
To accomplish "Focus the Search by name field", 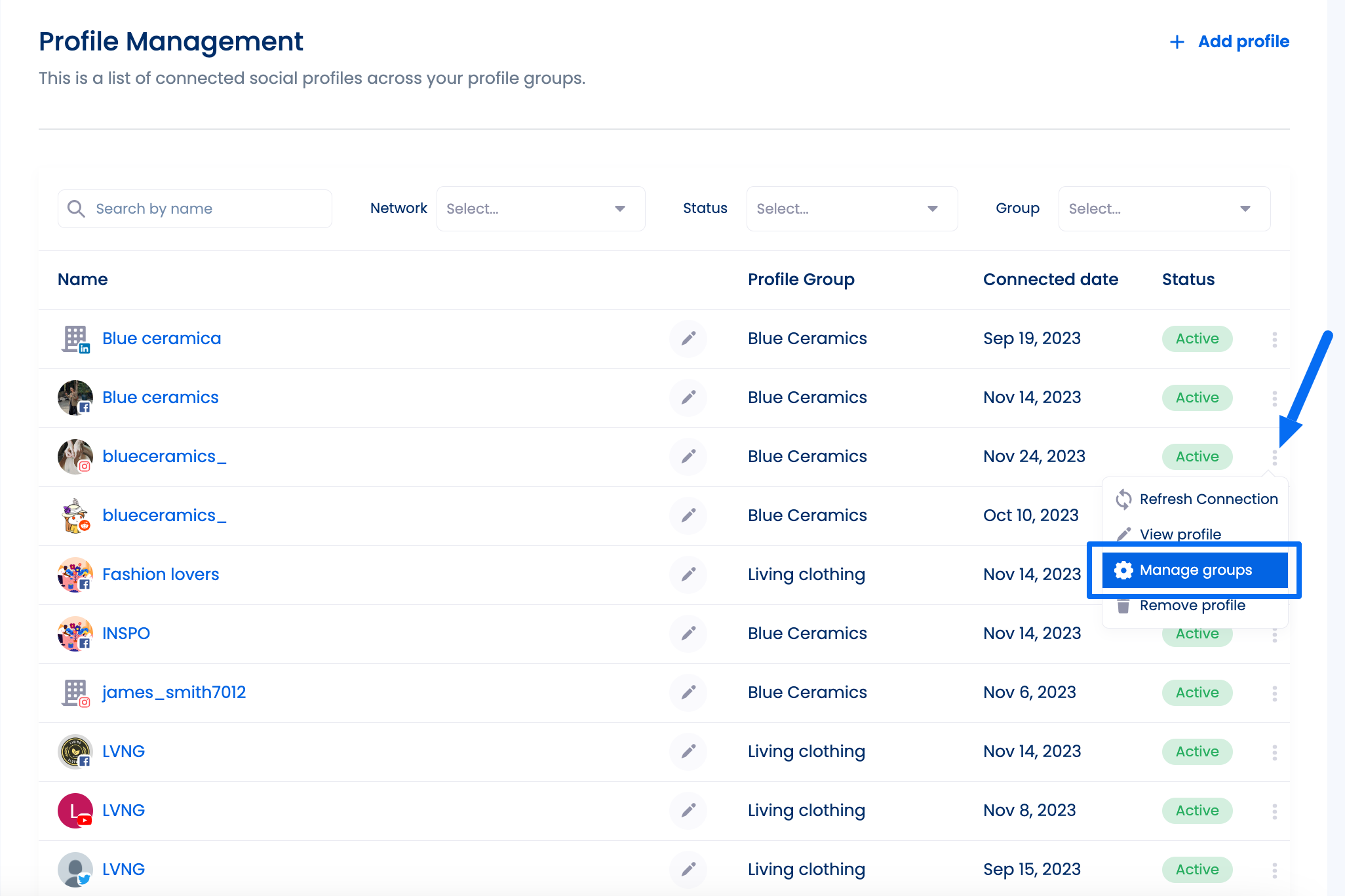I will tap(195, 208).
